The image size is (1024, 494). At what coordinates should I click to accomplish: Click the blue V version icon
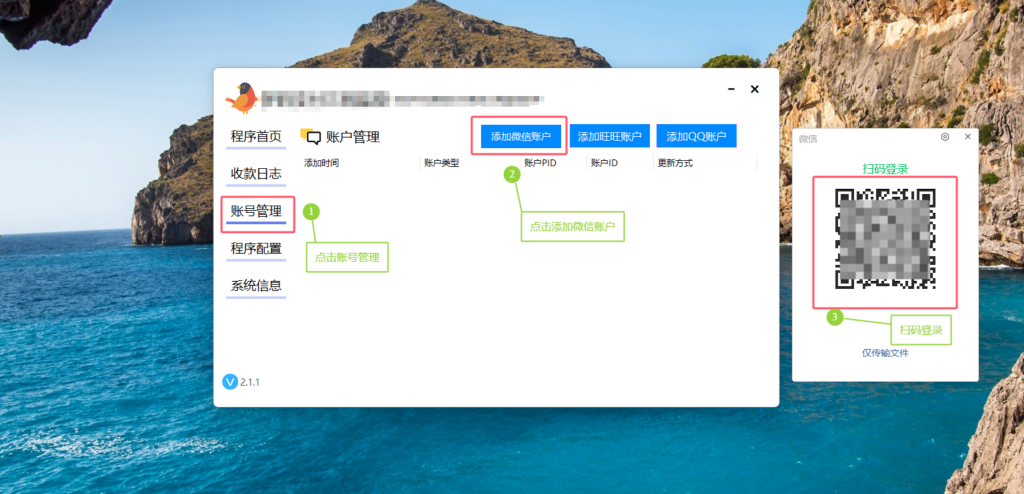point(230,382)
